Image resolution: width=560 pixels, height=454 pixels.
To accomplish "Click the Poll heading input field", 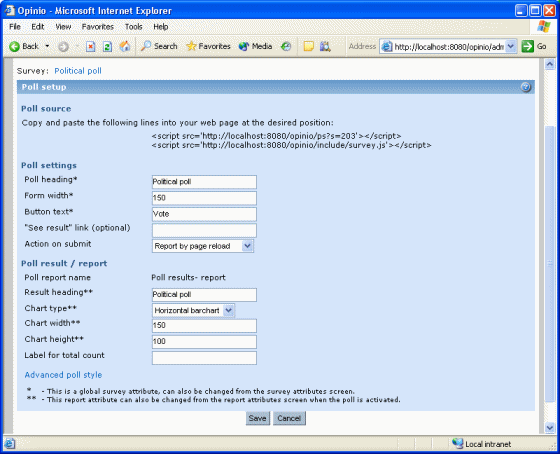I will pyautogui.click(x=204, y=182).
